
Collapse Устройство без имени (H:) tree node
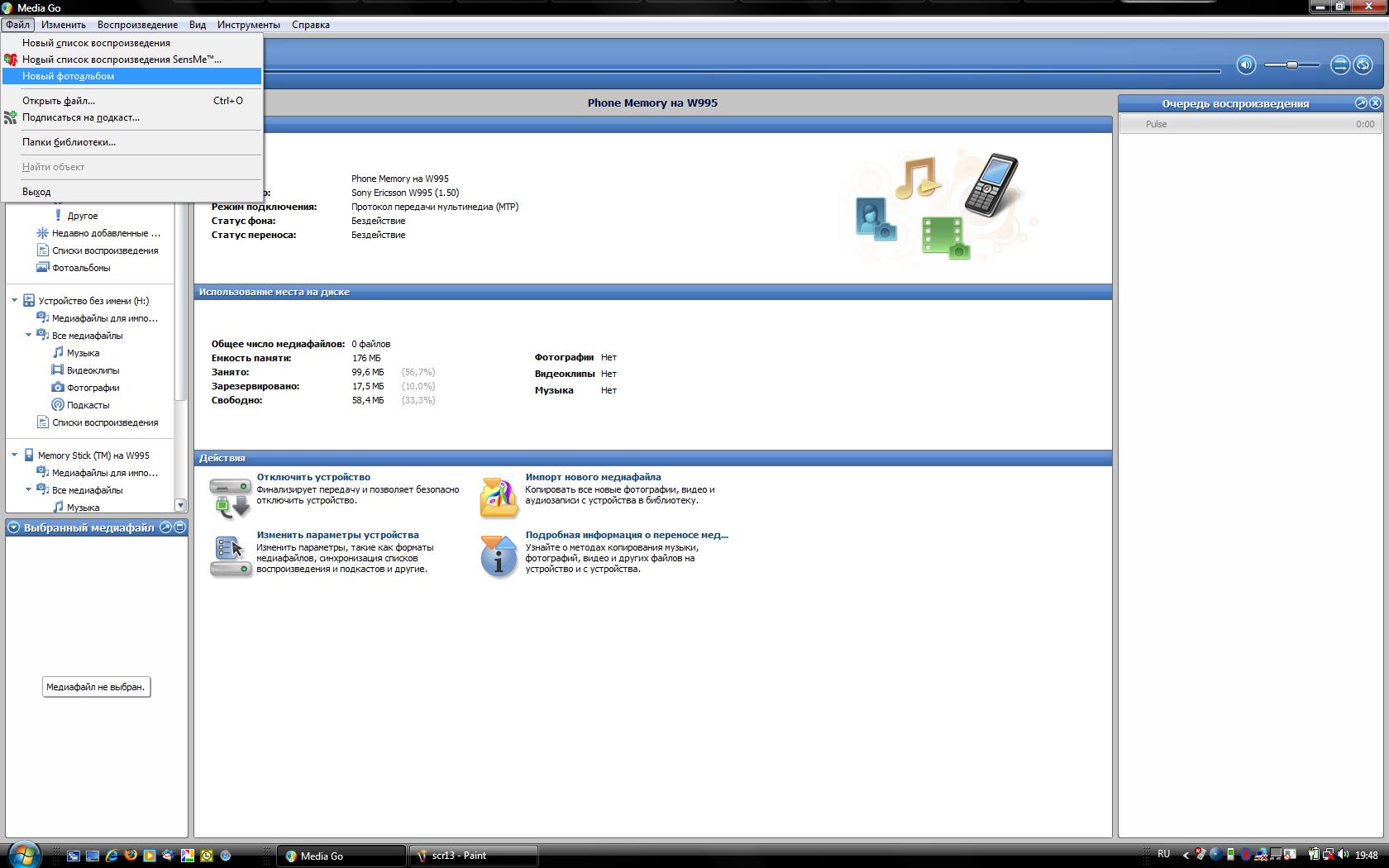[14, 301]
